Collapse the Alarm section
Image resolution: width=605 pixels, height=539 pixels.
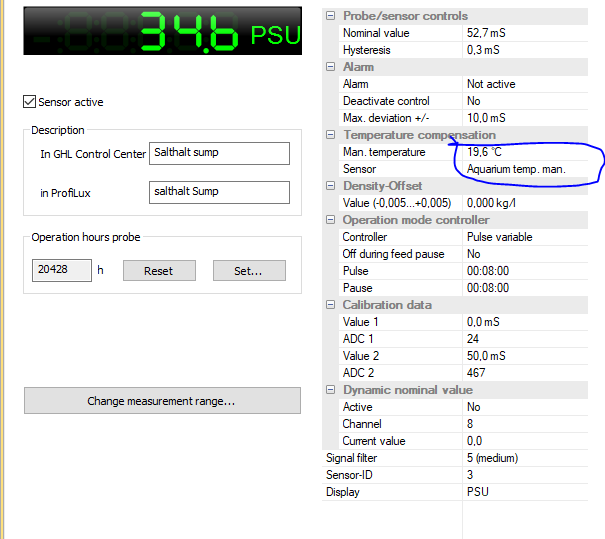[x=330, y=67]
